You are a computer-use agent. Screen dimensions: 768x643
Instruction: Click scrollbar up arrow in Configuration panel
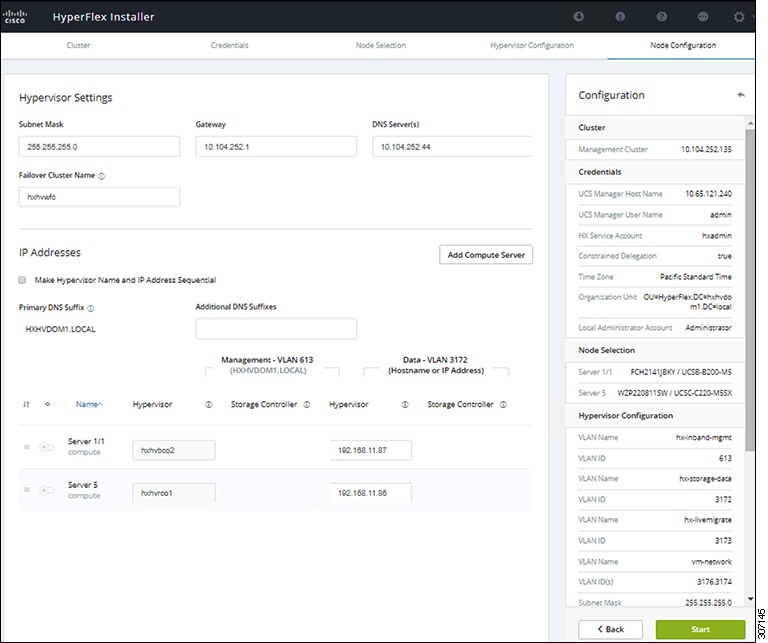[x=750, y=122]
